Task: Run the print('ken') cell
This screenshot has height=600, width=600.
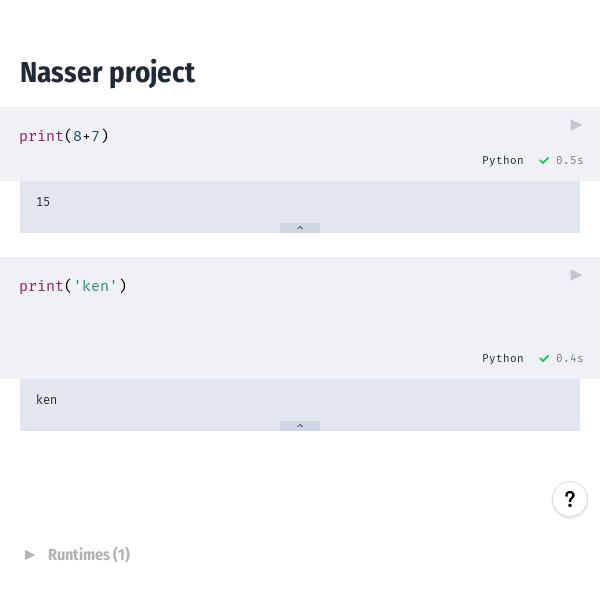Action: pos(576,275)
